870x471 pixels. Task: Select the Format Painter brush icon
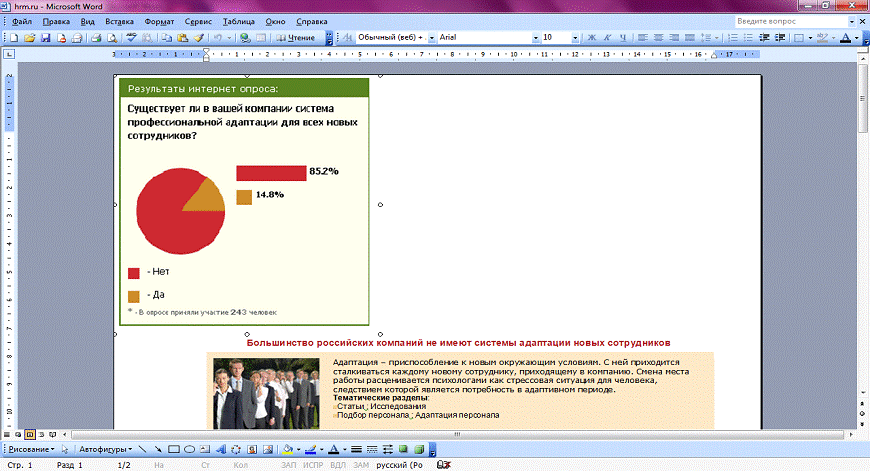[x=199, y=37]
